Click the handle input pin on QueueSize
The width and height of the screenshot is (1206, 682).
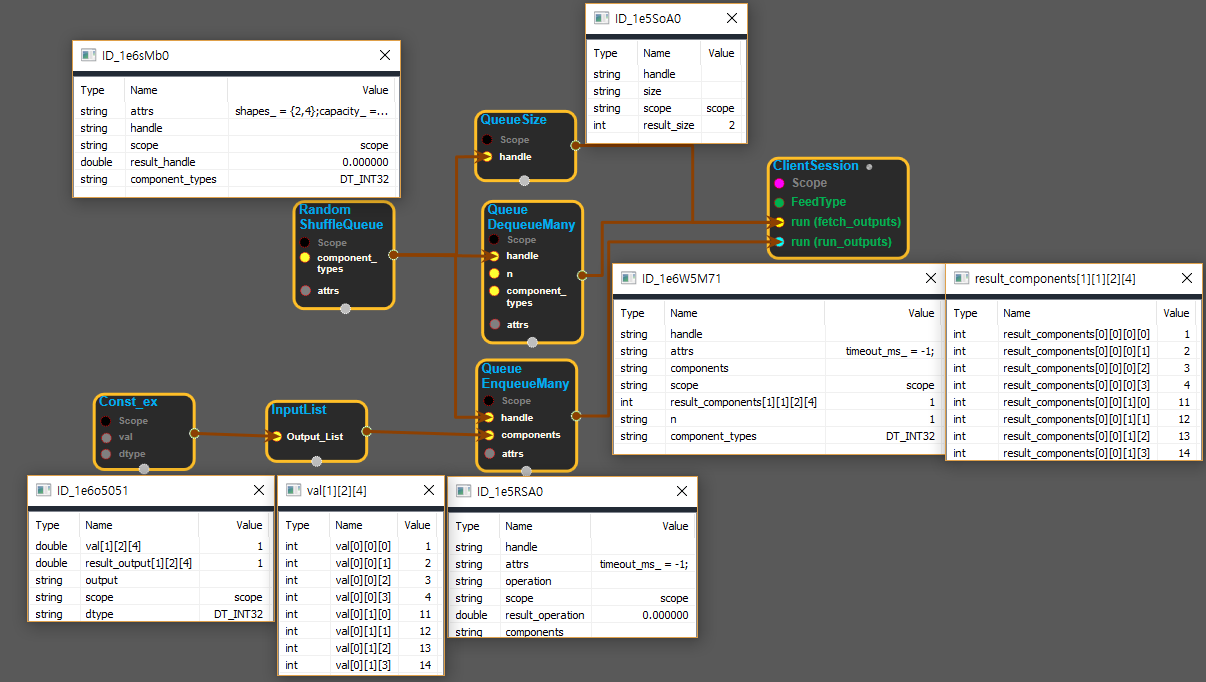[x=487, y=157]
